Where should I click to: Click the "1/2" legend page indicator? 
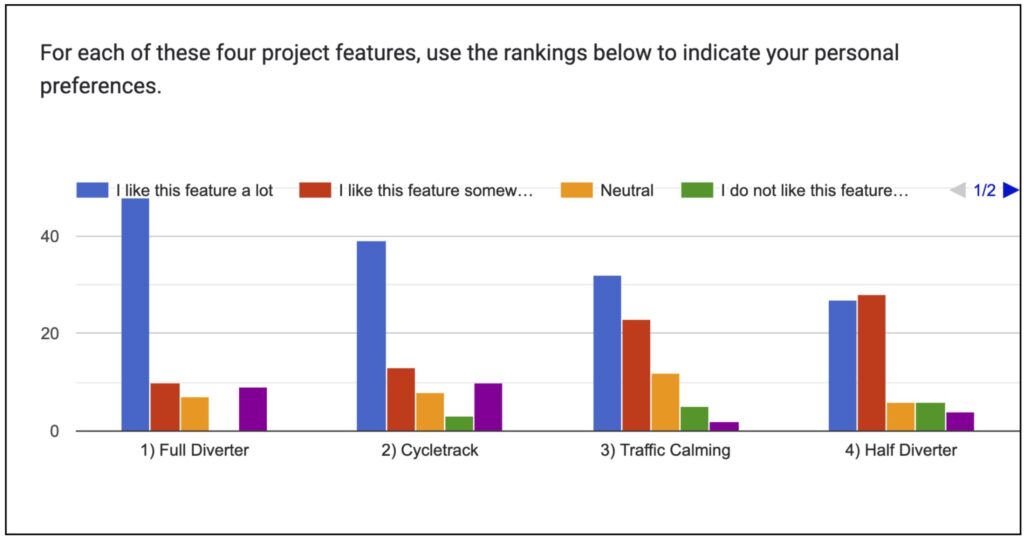[984, 190]
